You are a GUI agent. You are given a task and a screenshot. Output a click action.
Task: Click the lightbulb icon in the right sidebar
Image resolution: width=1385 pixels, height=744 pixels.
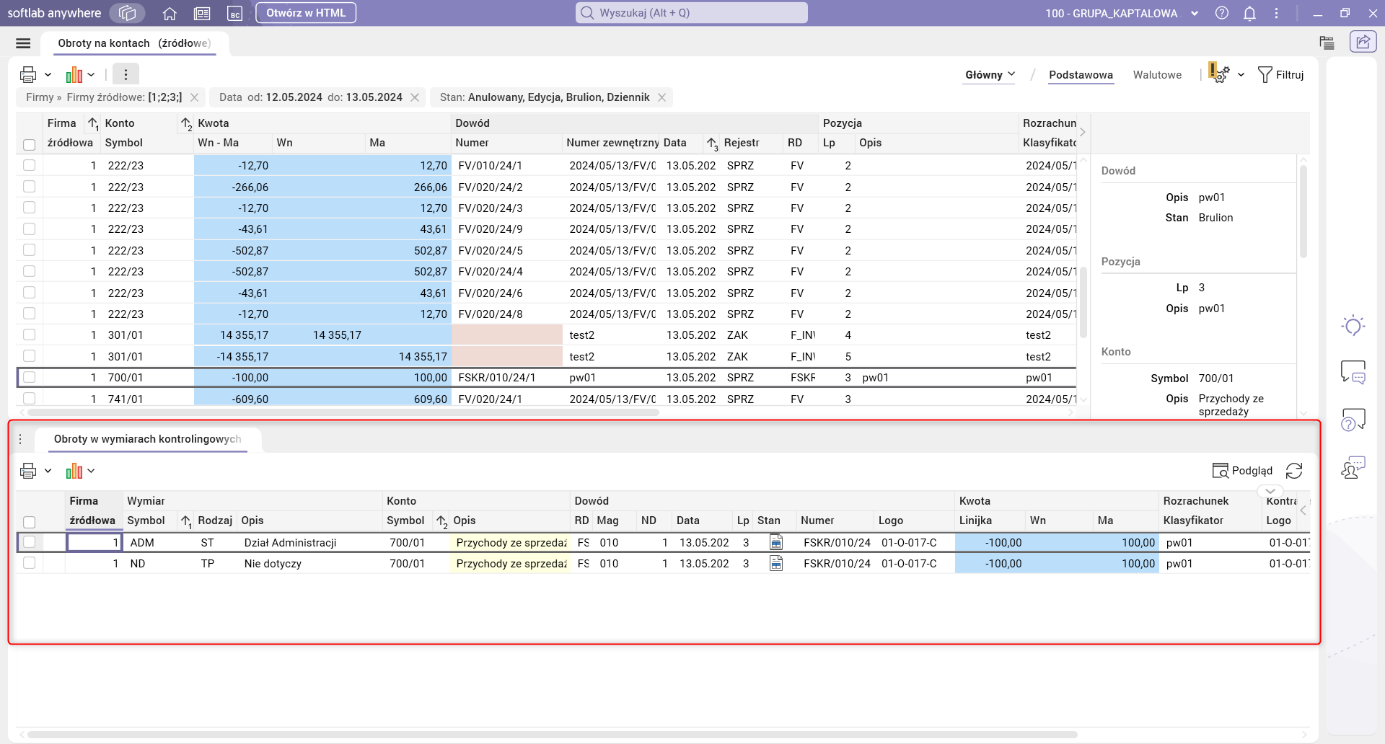click(1353, 325)
